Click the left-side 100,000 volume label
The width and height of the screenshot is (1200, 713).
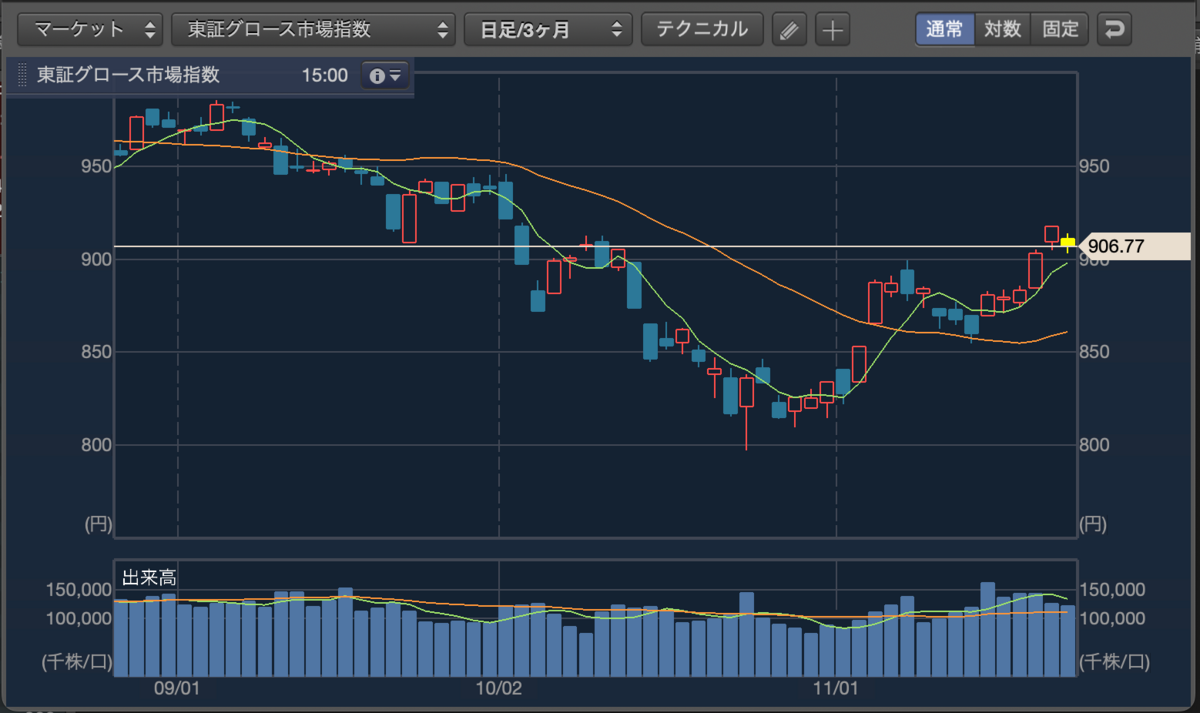[77, 618]
